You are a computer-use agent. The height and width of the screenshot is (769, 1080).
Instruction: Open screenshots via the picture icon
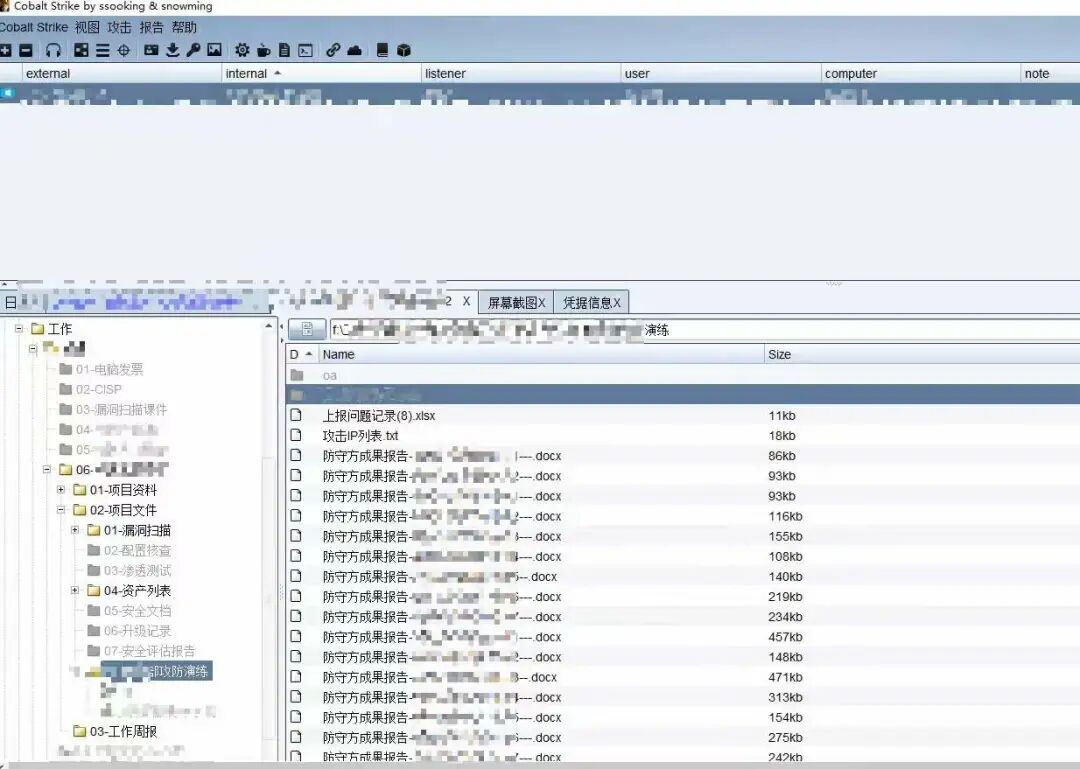pyautogui.click(x=215, y=50)
